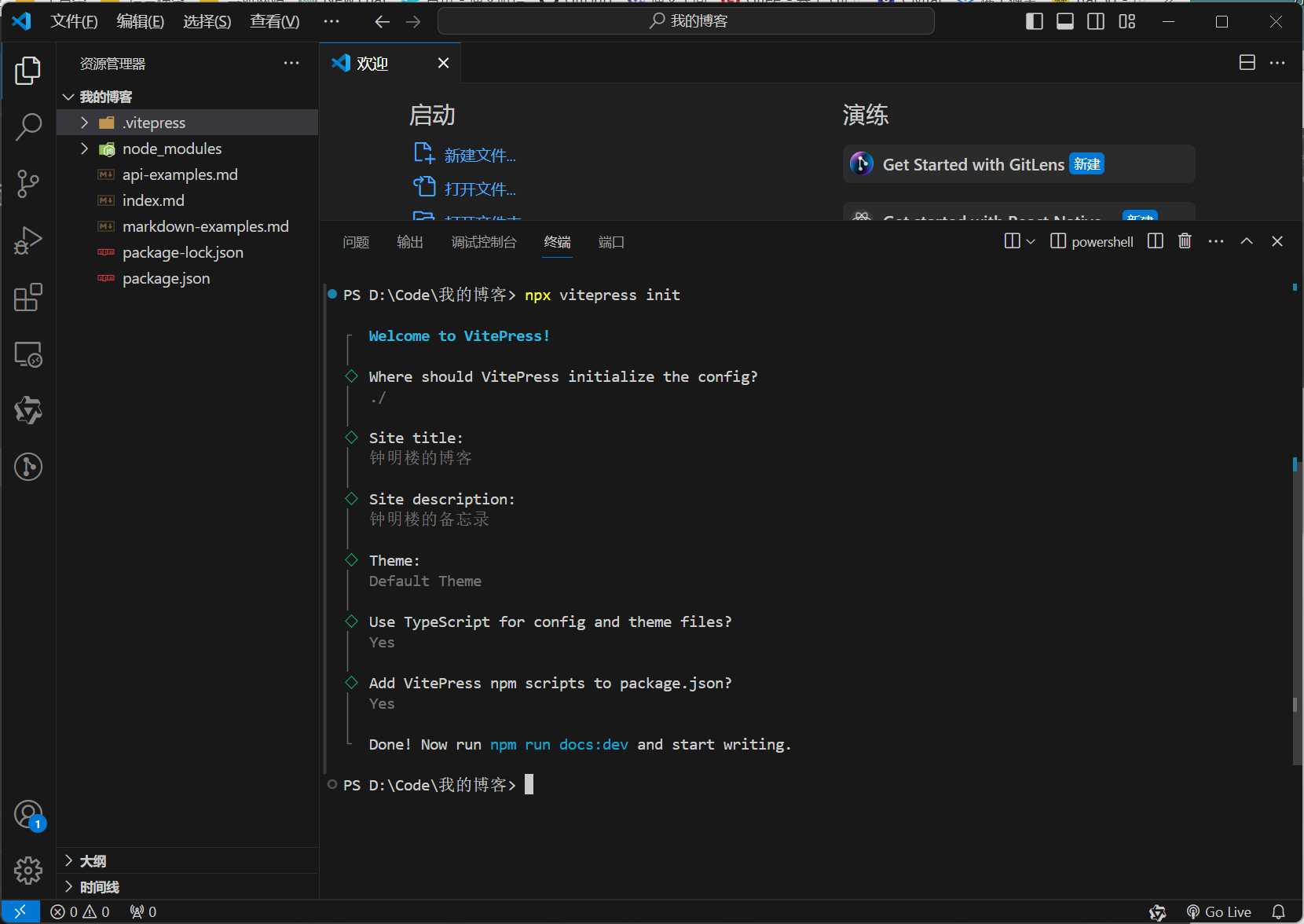The image size is (1304, 924).
Task: Click the ports forwarded status indicator
Action: click(143, 911)
